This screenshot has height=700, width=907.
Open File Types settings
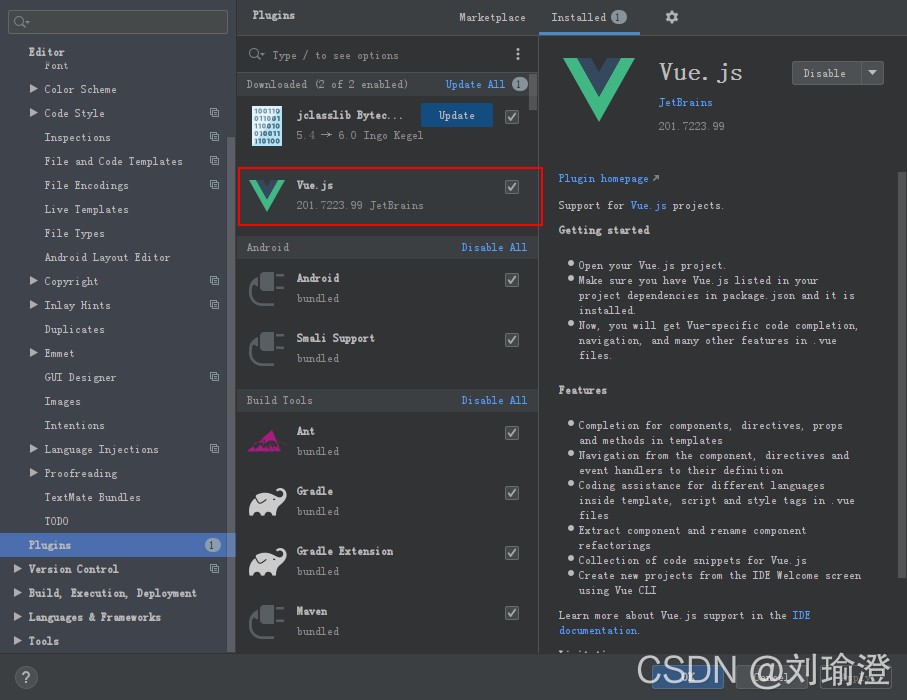pyautogui.click(x=75, y=233)
